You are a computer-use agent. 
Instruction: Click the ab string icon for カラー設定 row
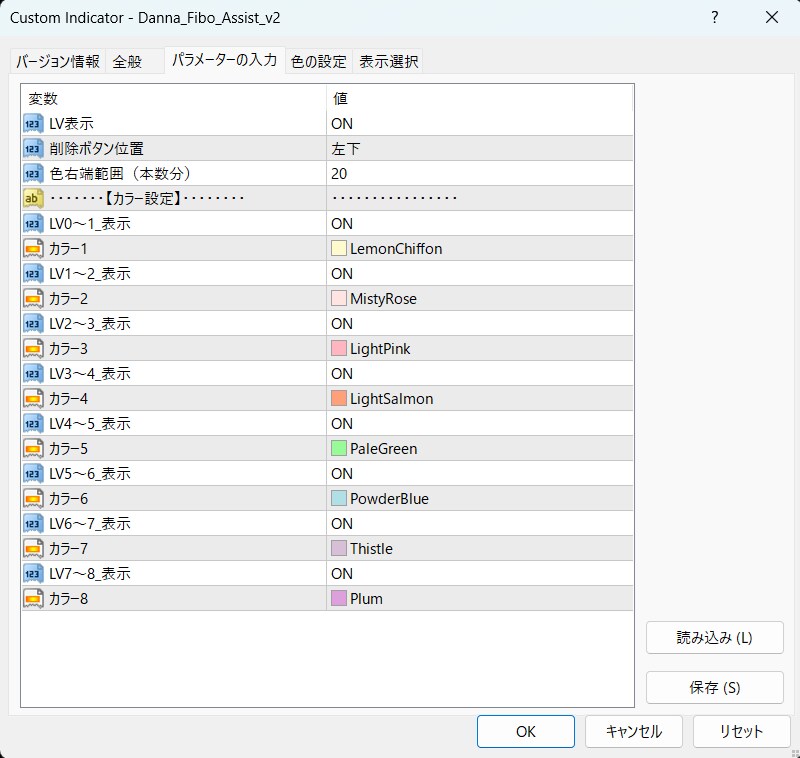coord(33,198)
